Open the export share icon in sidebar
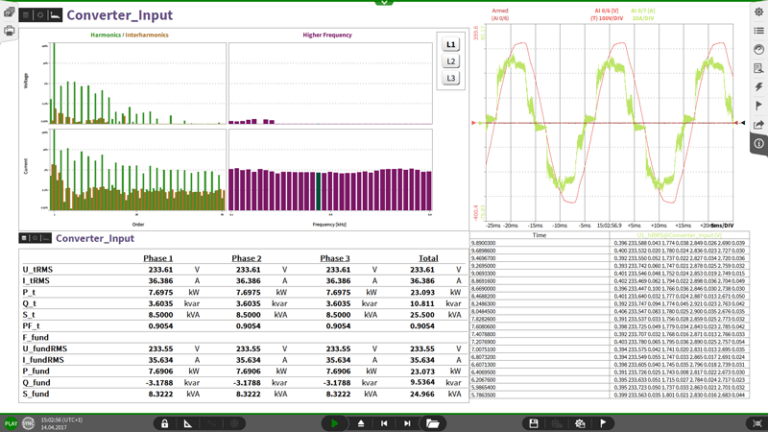The height and width of the screenshot is (432, 768). point(758,125)
